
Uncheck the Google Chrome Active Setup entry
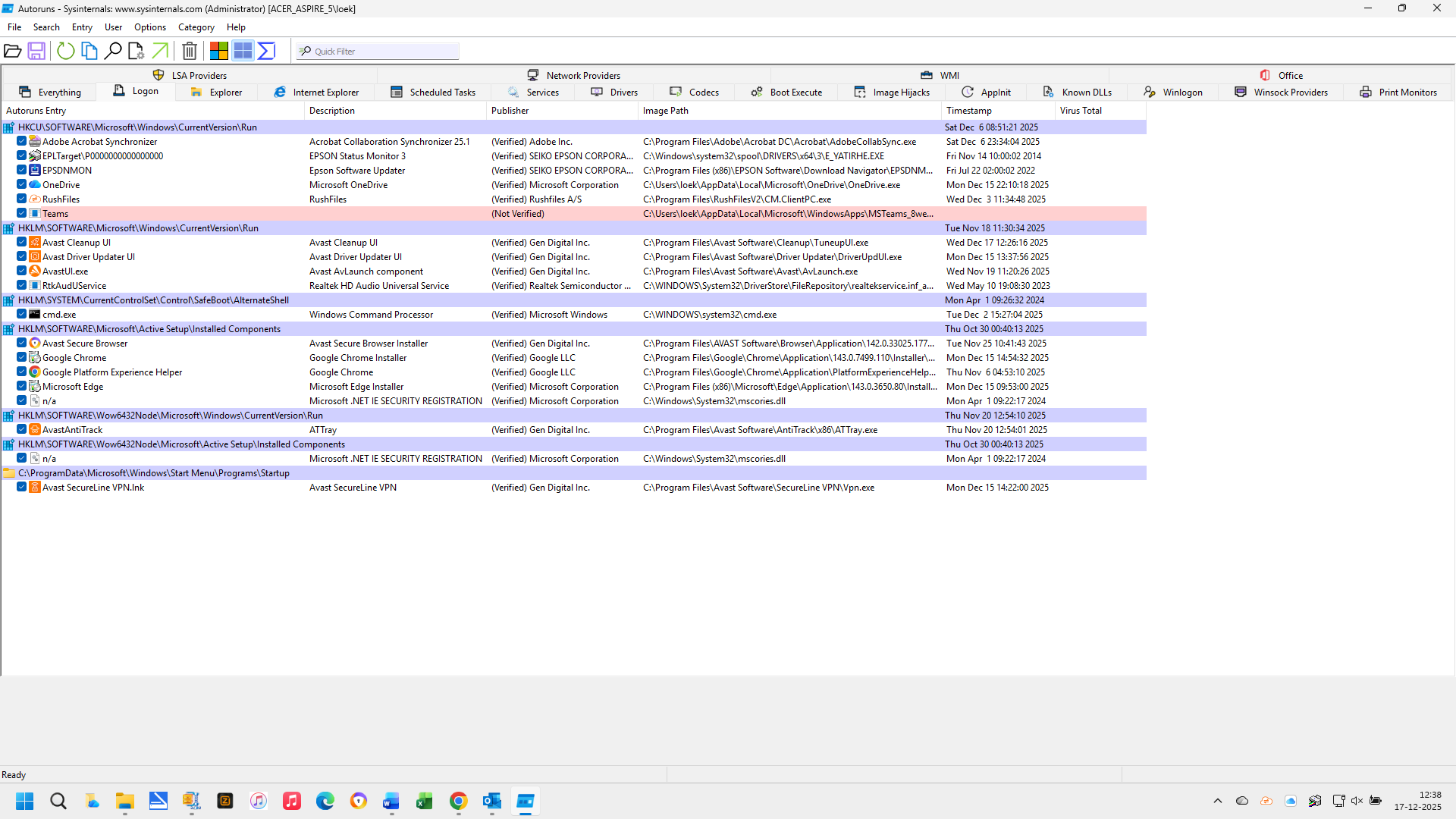pos(22,357)
